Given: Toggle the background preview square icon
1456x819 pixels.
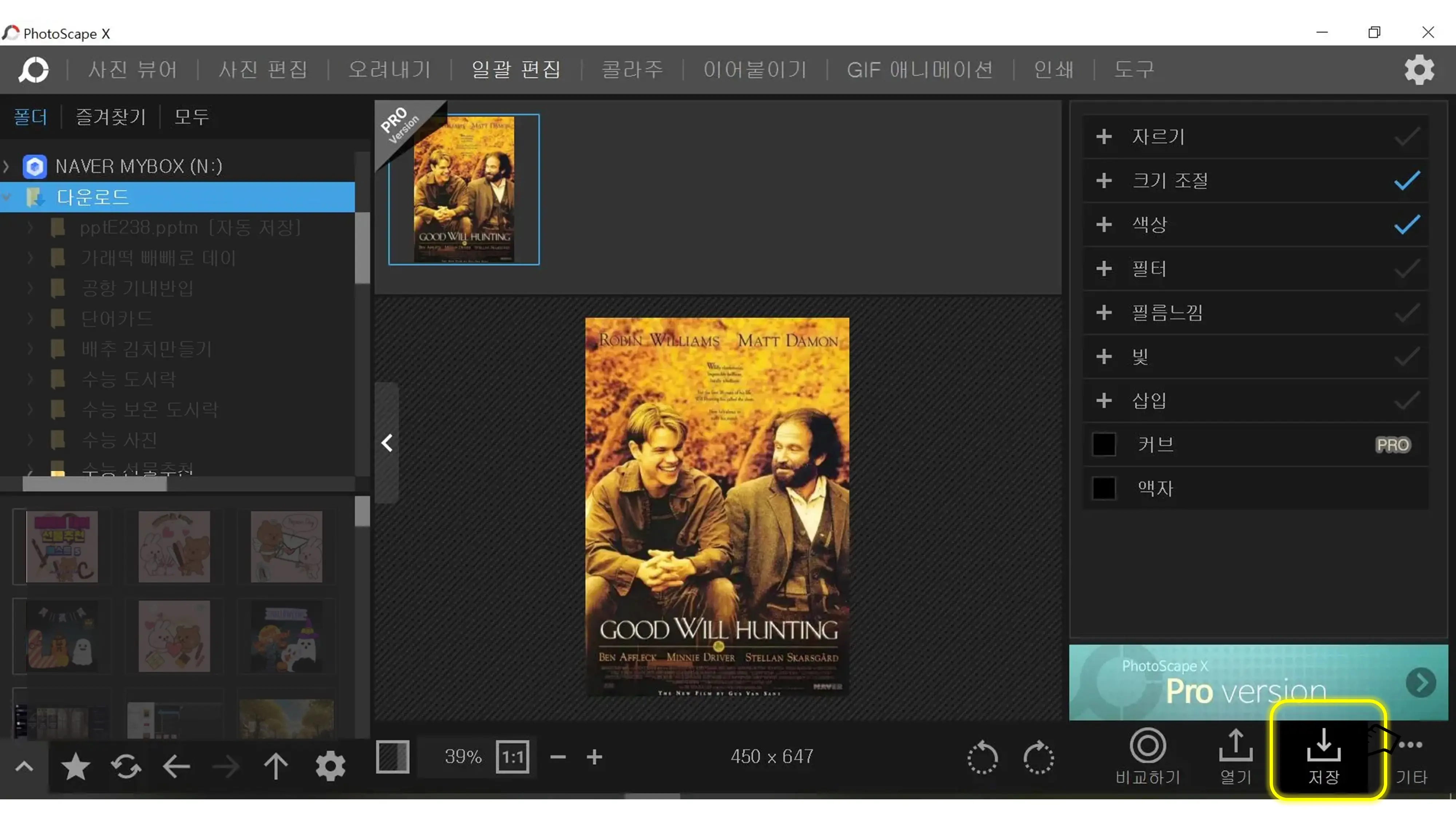Looking at the screenshot, I should click(392, 757).
